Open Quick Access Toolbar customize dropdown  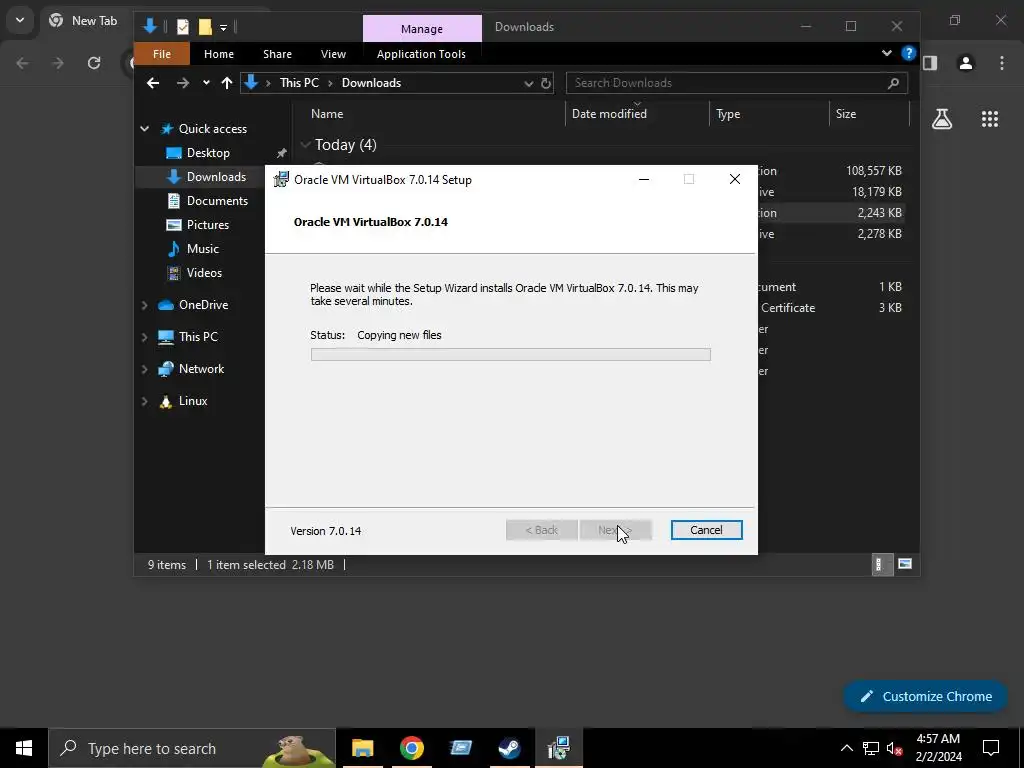(223, 27)
